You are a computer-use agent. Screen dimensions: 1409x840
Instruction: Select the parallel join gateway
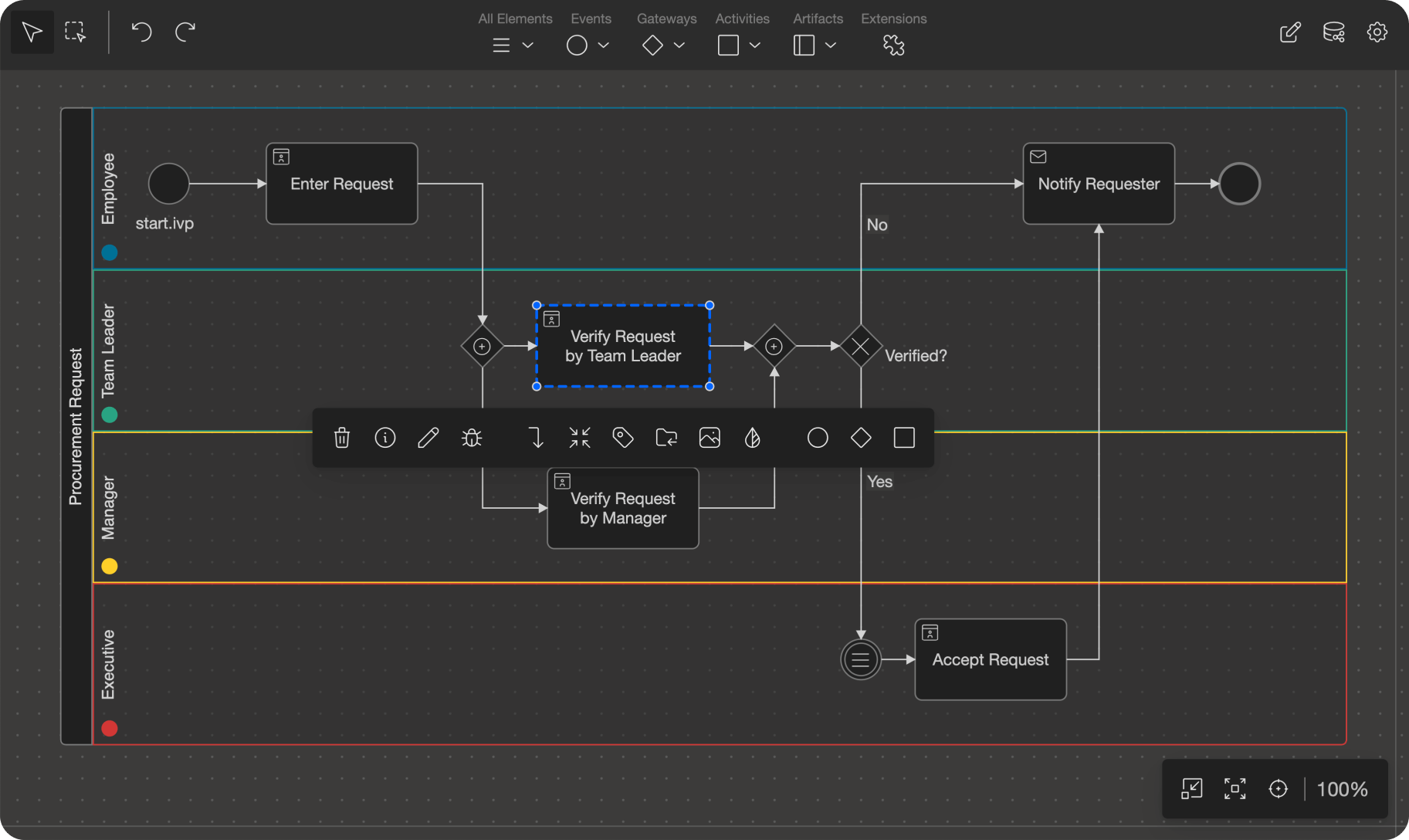click(x=774, y=347)
